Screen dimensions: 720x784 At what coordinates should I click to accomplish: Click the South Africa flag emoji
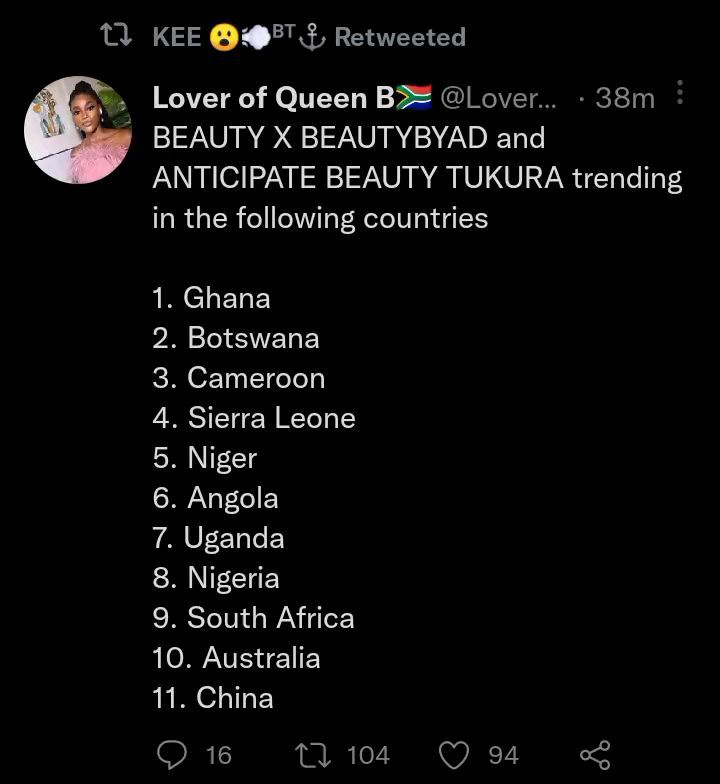pyautogui.click(x=413, y=97)
